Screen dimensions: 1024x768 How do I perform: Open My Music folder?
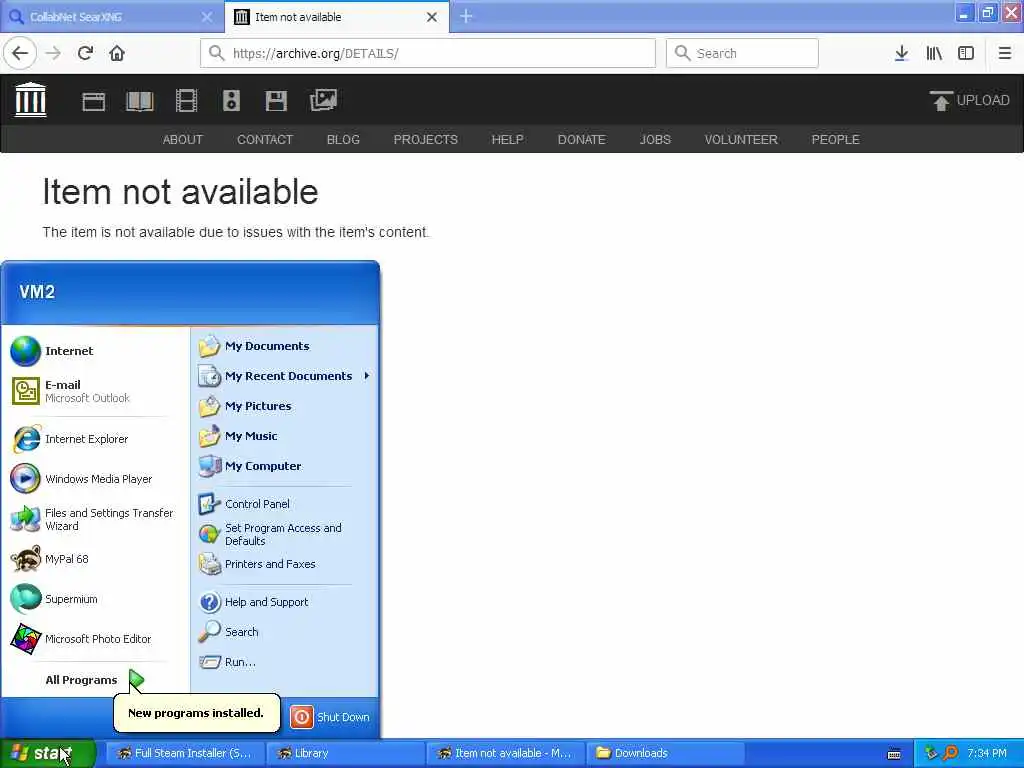click(x=285, y=436)
